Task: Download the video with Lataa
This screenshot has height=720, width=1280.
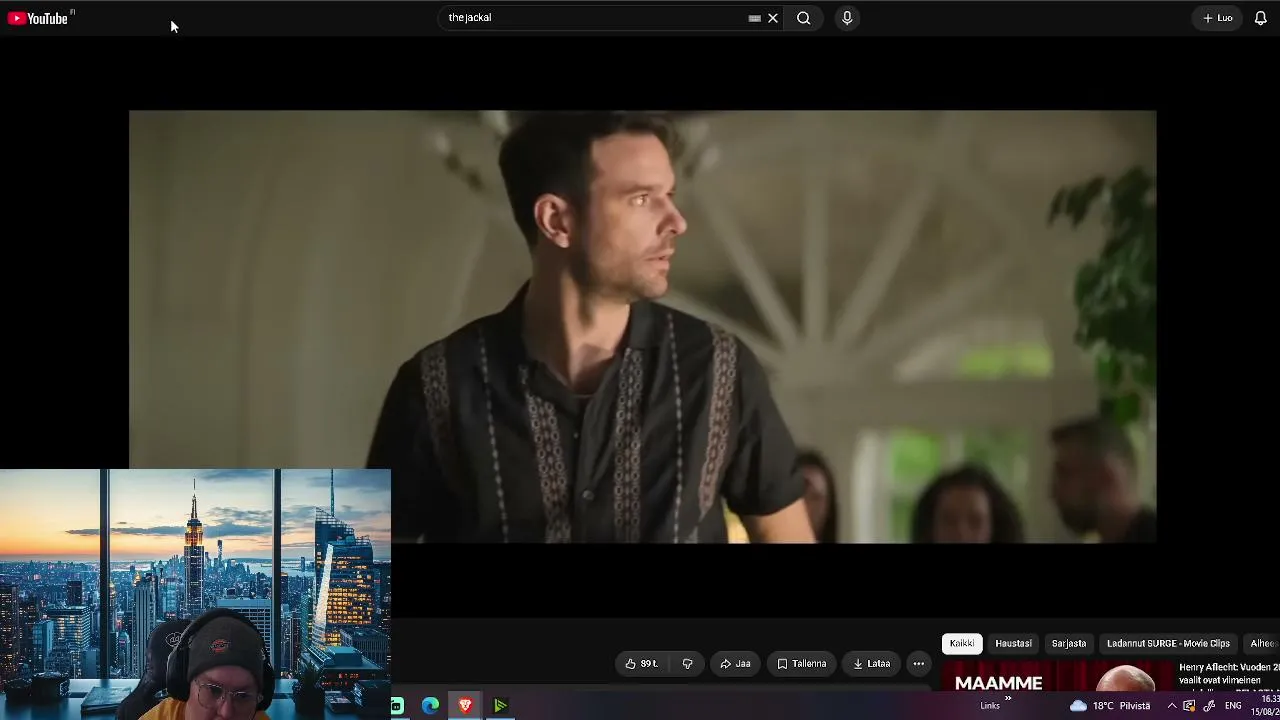Action: coord(871,663)
